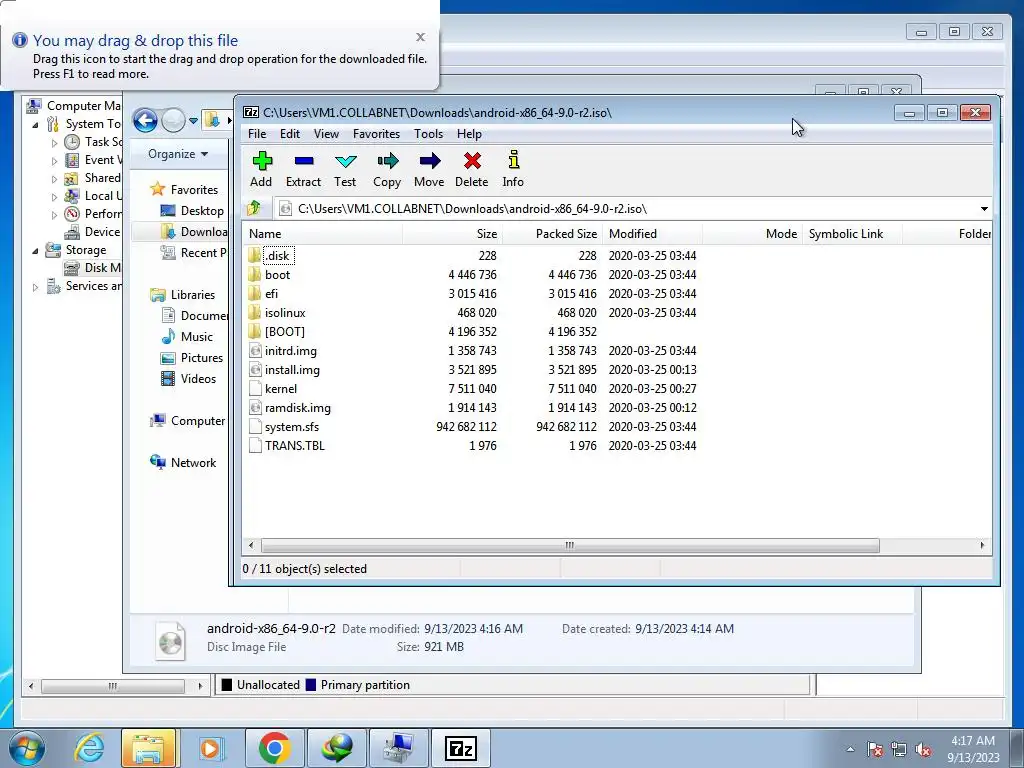
Task: Select install.img file
Action: coord(285,370)
